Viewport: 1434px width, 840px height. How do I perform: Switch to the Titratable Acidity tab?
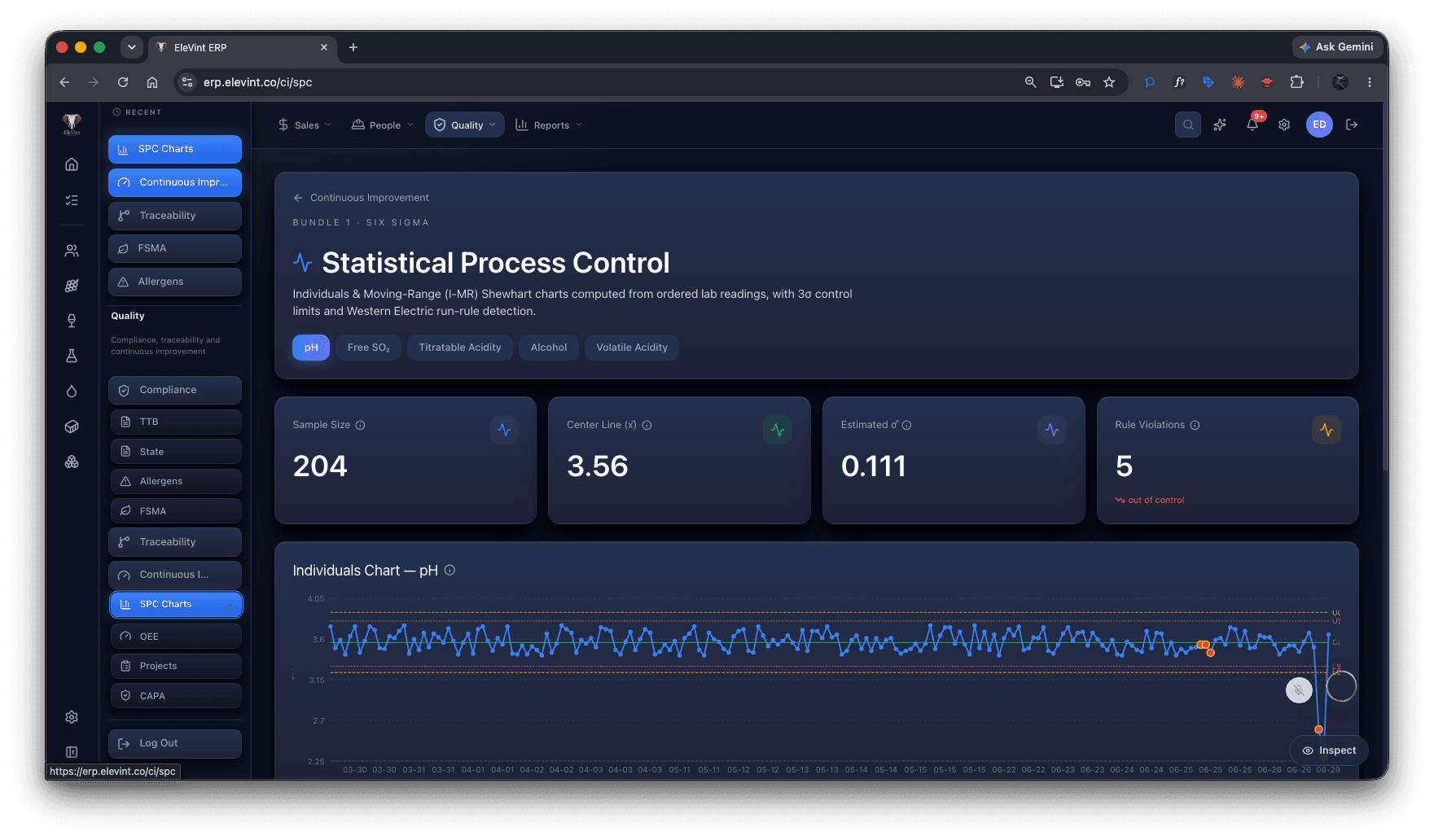460,348
